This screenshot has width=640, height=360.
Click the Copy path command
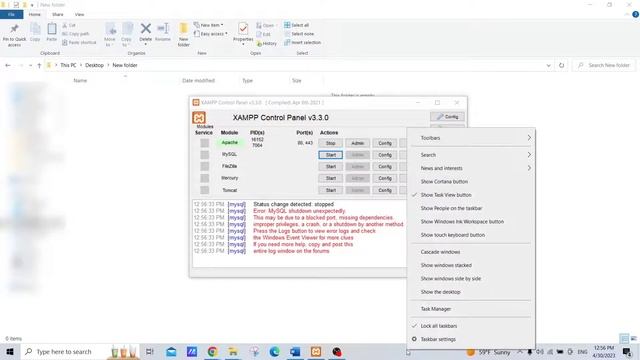(x=76, y=34)
